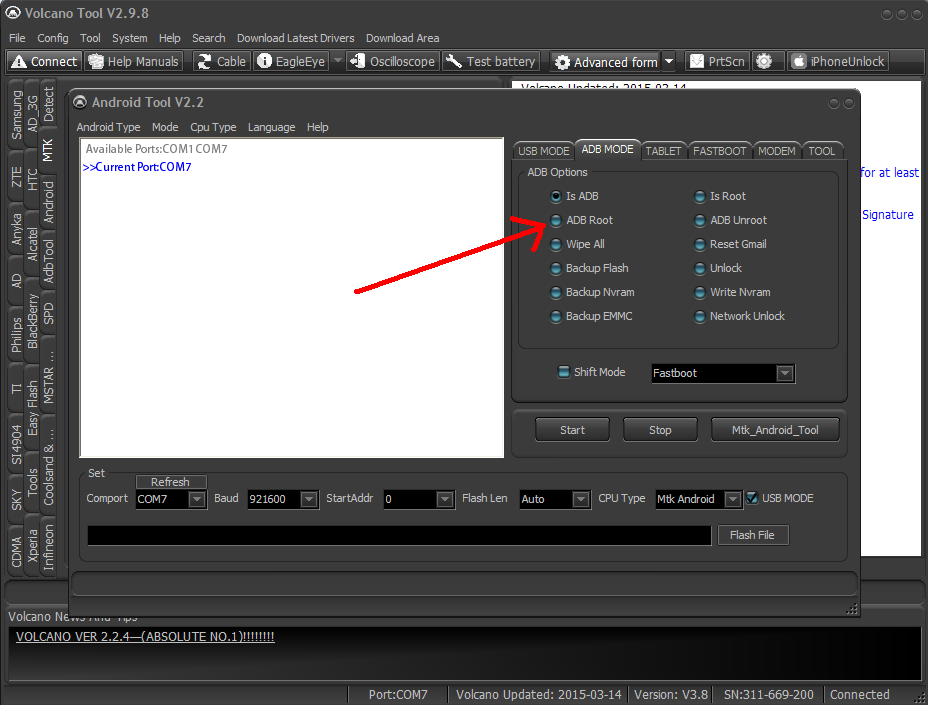Click the Advanced form gear button
928x705 pixels.
point(607,62)
